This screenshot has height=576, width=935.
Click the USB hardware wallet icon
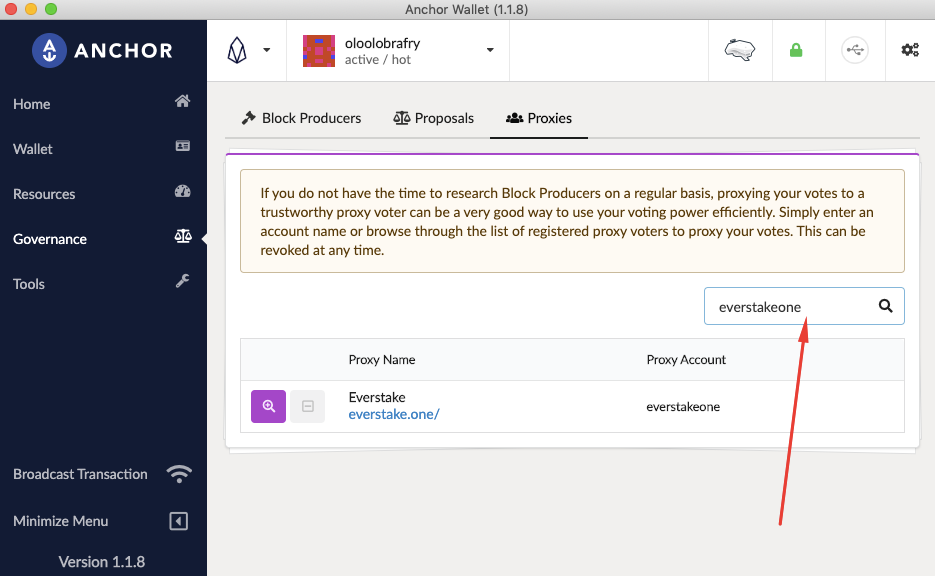tap(854, 50)
